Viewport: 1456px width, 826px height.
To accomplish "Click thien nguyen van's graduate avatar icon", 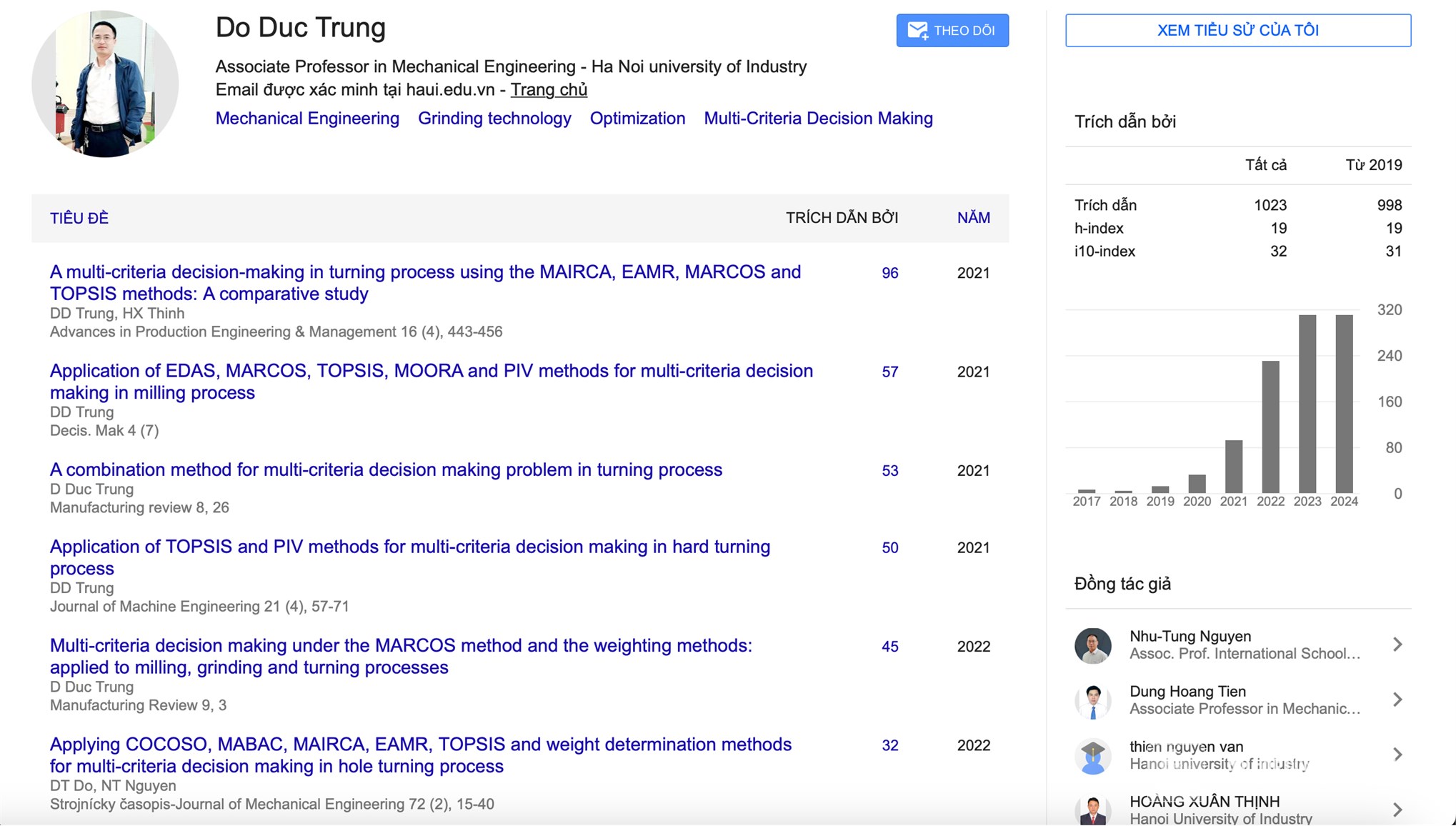I will click(x=1092, y=755).
